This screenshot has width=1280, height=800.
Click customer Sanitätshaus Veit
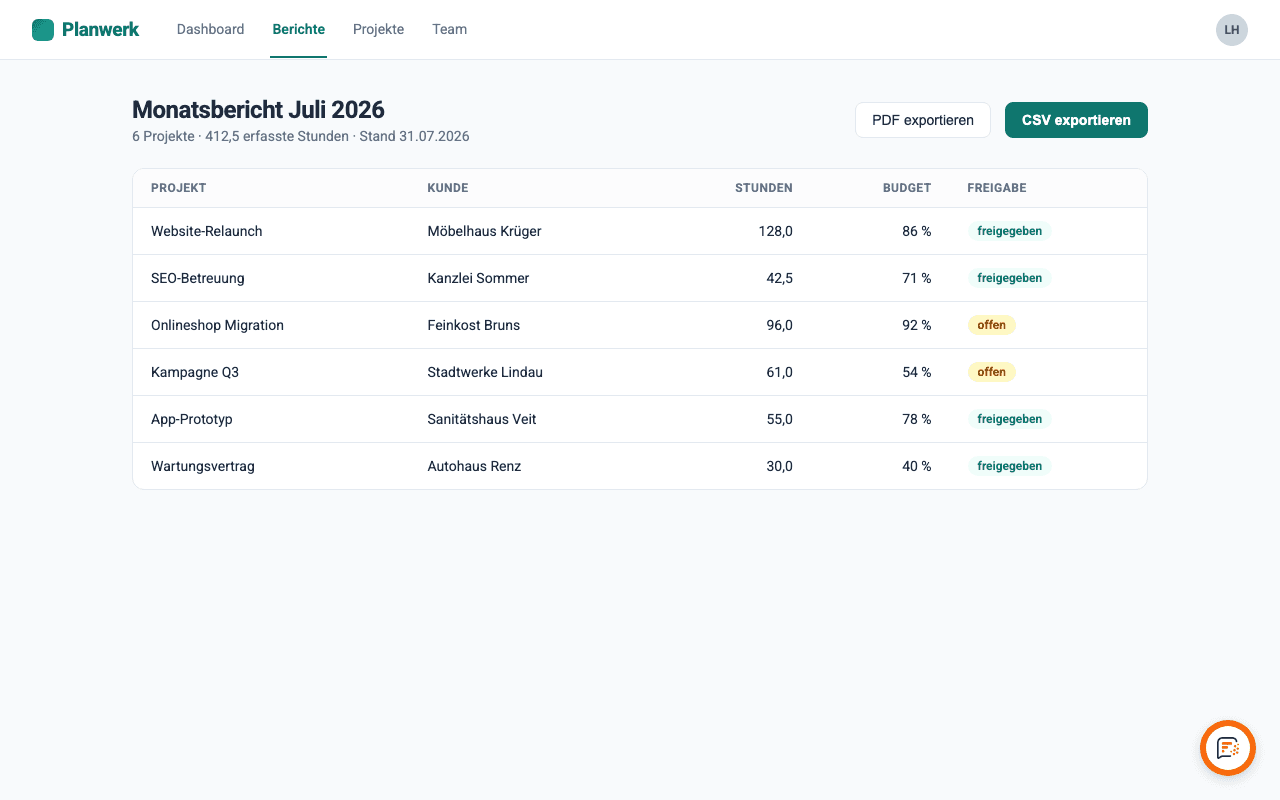(482, 419)
